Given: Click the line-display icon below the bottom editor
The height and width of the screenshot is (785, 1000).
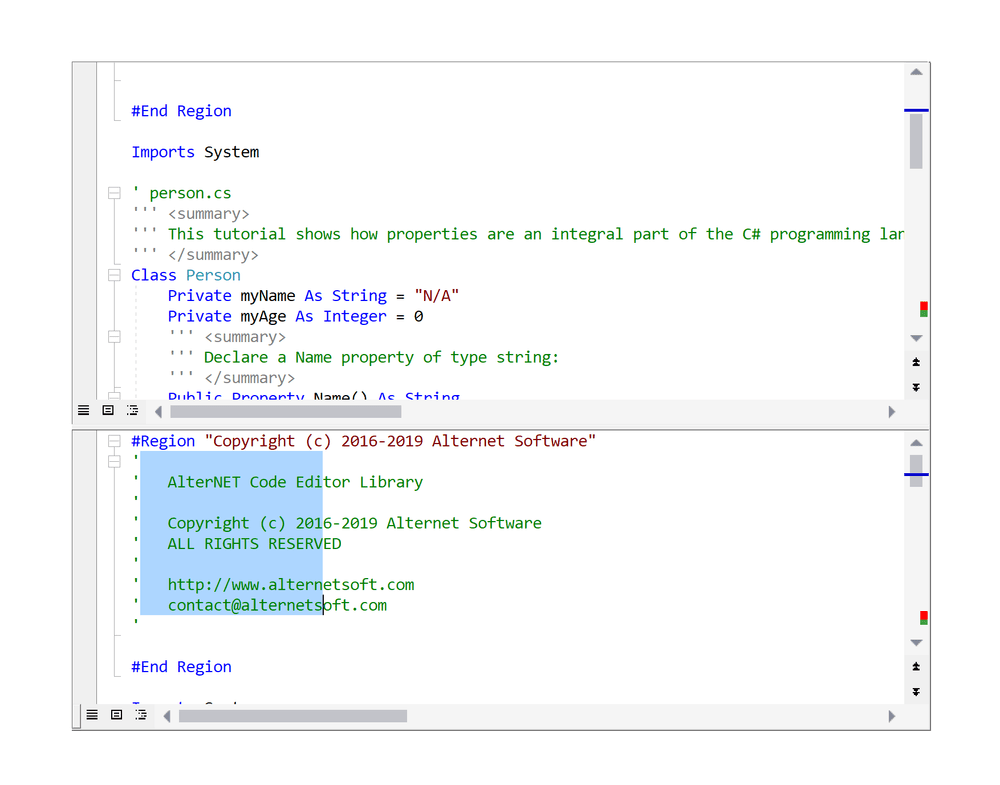Looking at the screenshot, I should coord(91,715).
